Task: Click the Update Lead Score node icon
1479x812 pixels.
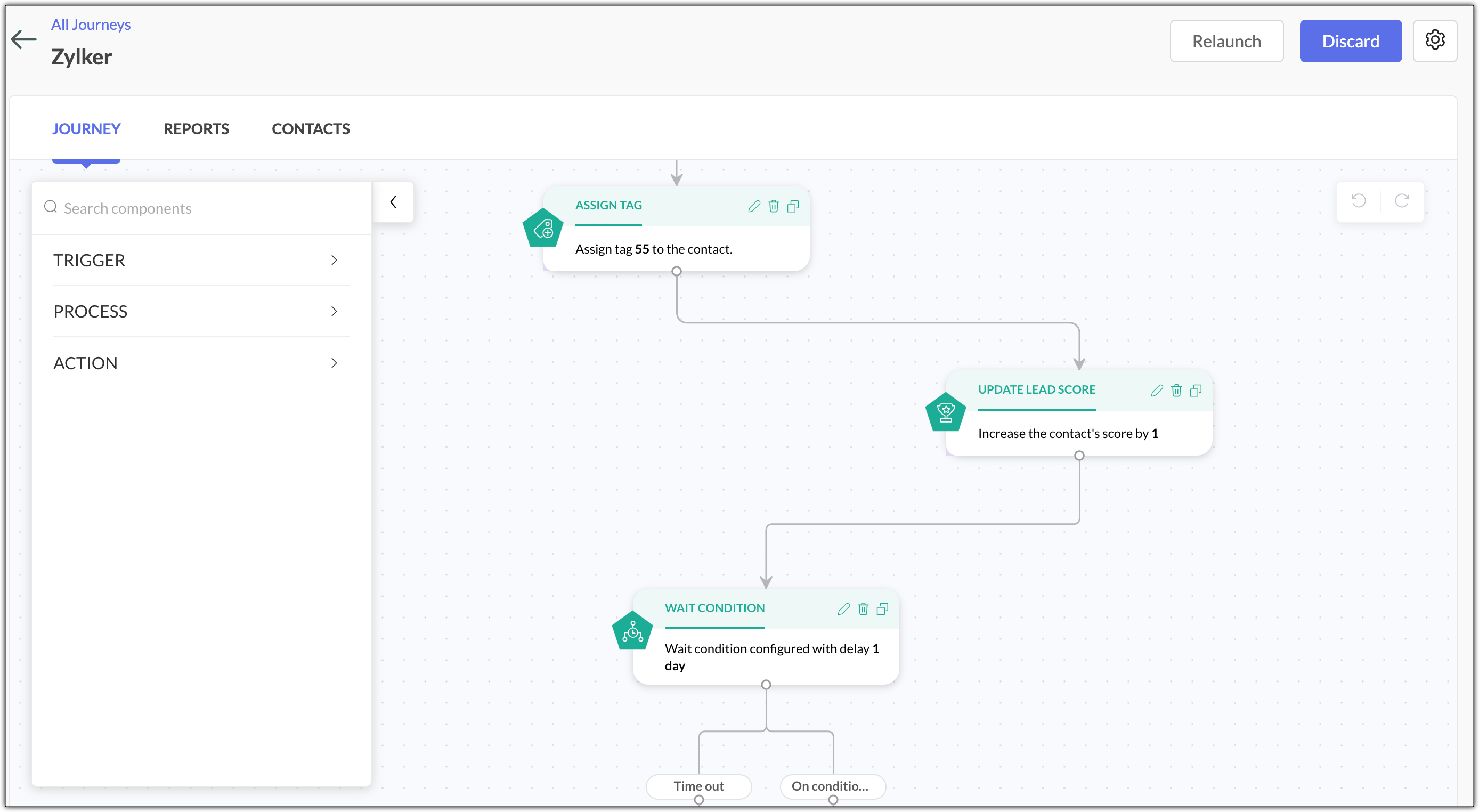Action: tap(945, 414)
